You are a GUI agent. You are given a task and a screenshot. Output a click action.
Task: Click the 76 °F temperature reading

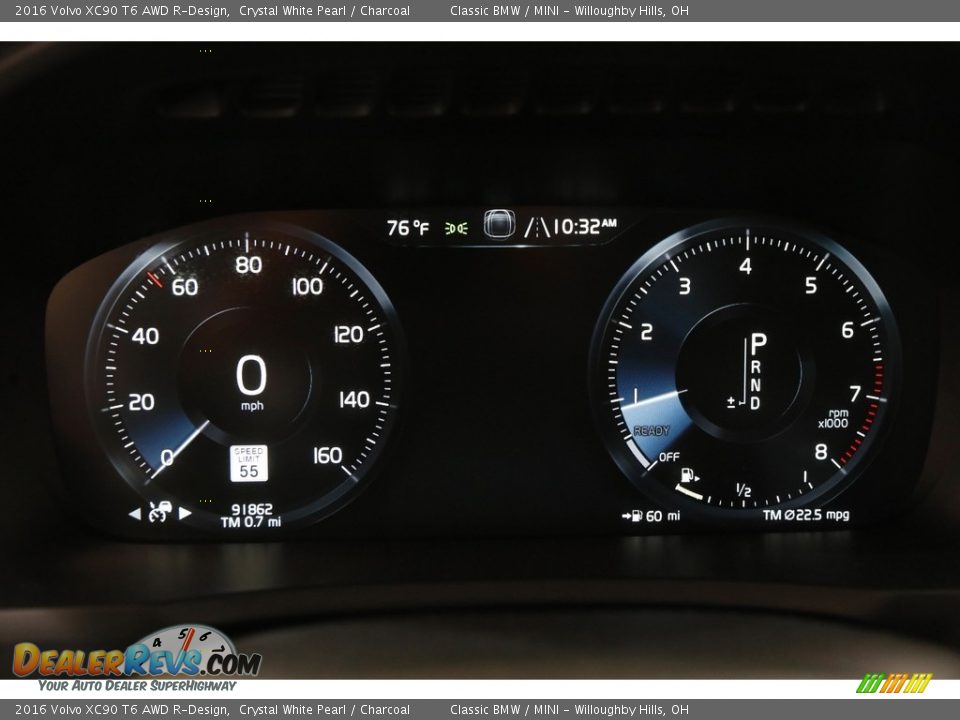pyautogui.click(x=408, y=228)
